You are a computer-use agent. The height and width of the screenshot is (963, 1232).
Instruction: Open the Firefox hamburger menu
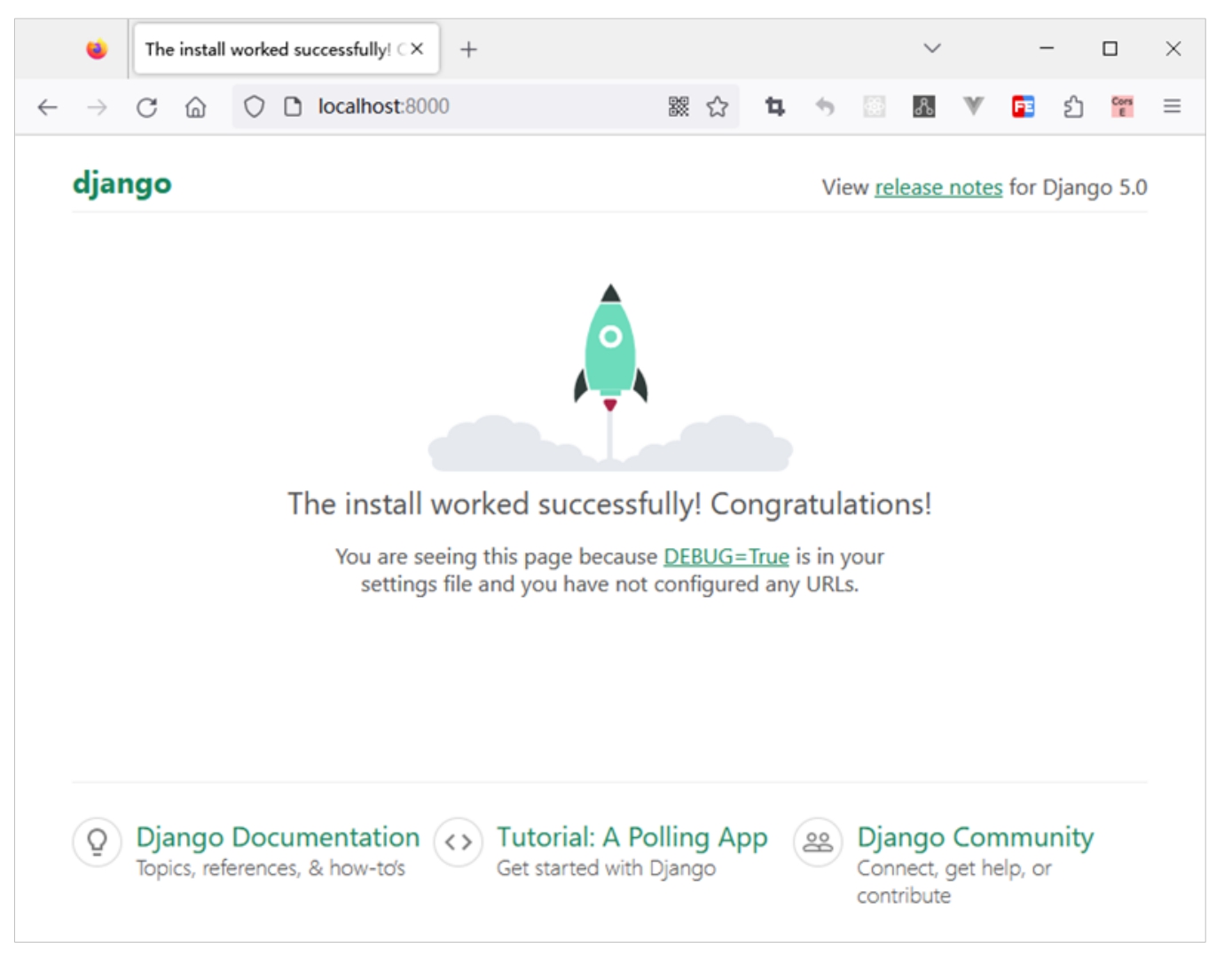[1172, 107]
